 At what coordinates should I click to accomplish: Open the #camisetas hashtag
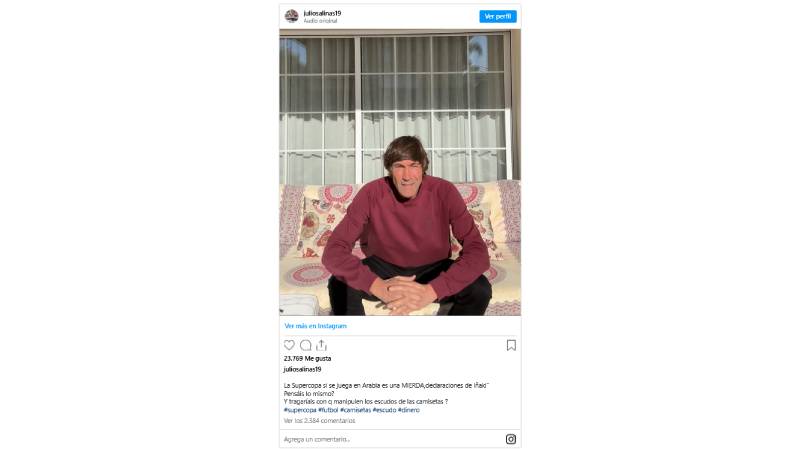coord(356,410)
